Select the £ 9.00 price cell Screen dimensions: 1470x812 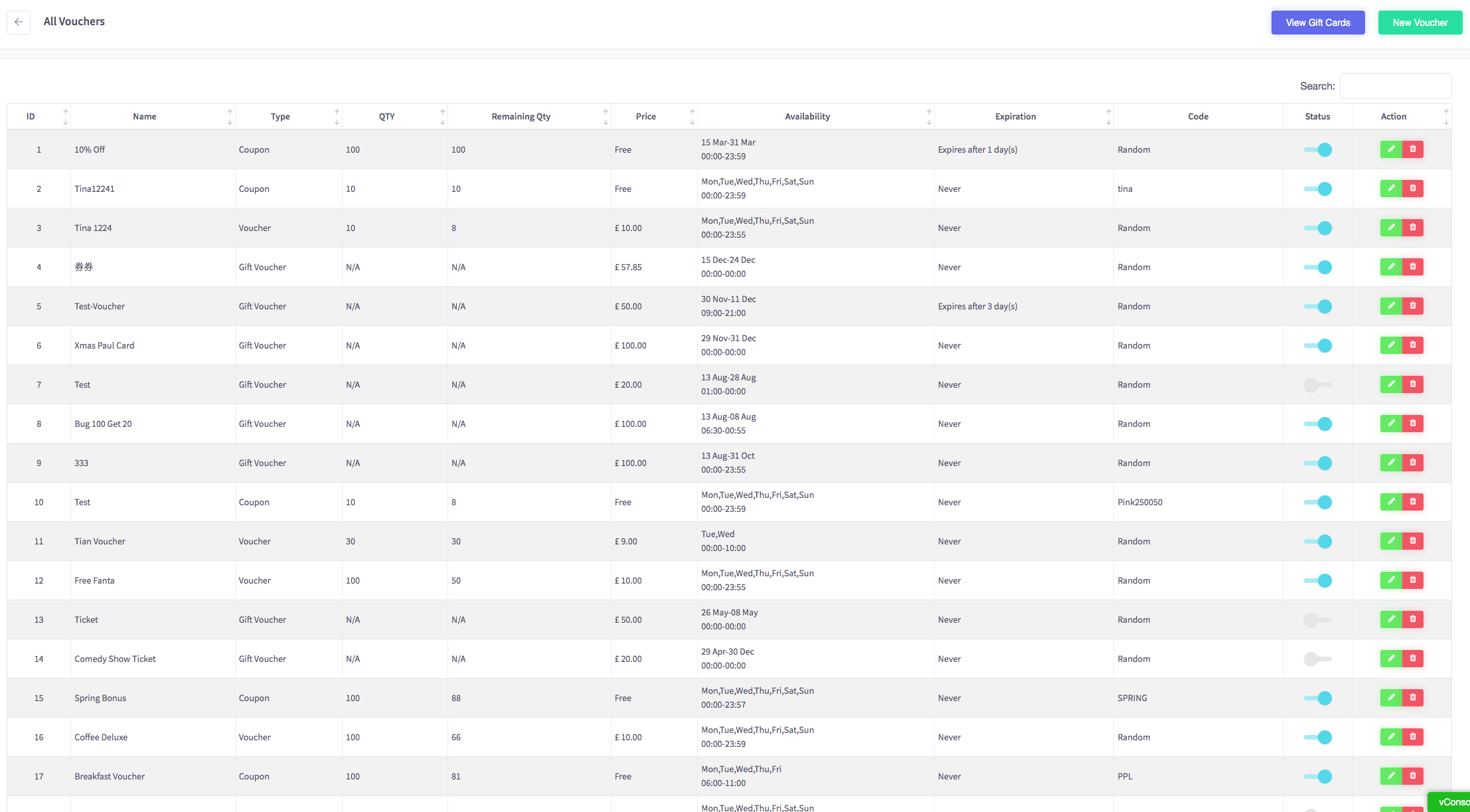[654, 541]
